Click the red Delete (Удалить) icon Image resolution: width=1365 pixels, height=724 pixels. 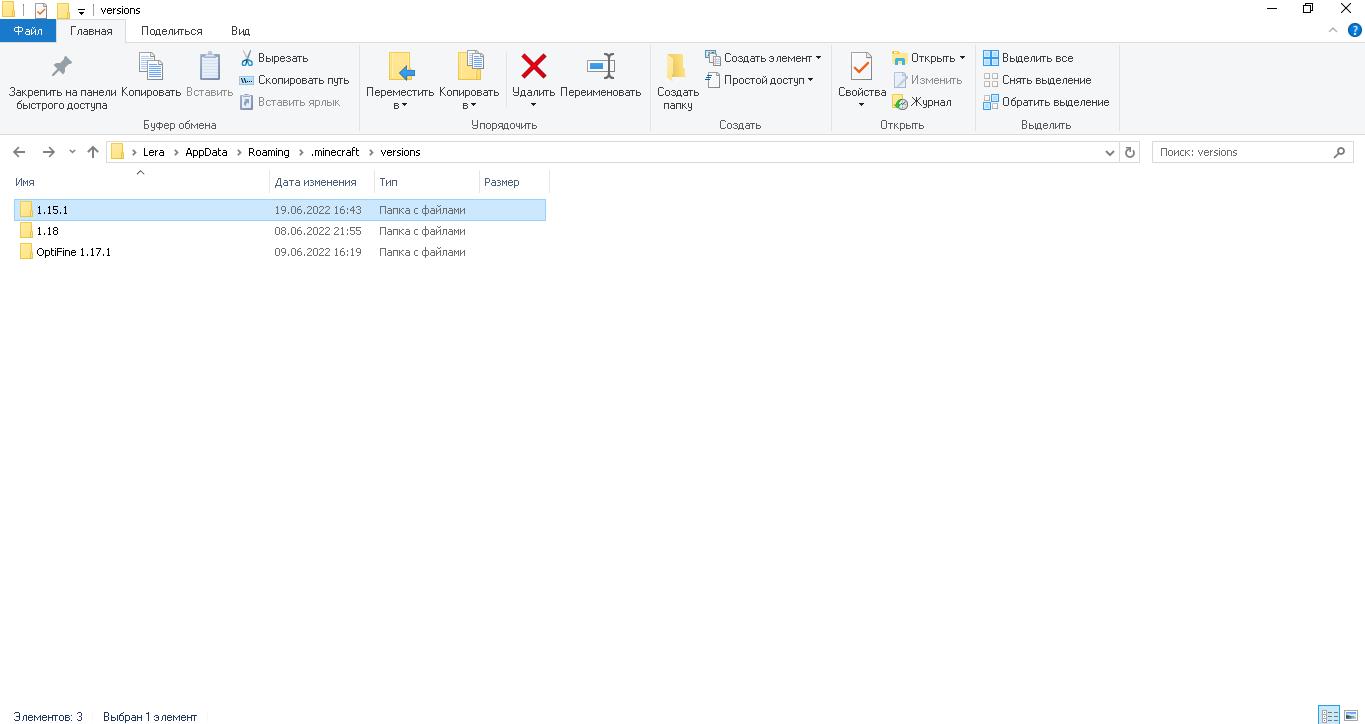pos(534,67)
